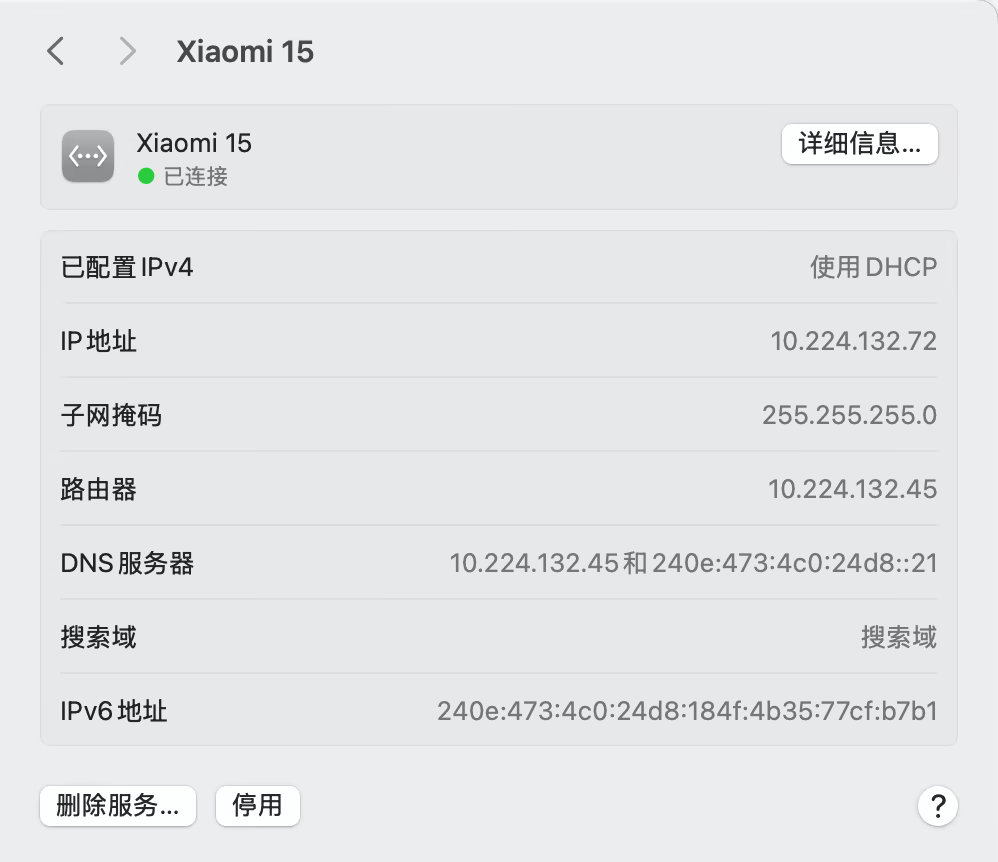This screenshot has height=862, width=998.
Task: Click the Xiaomi 15 page title
Action: pyautogui.click(x=245, y=52)
